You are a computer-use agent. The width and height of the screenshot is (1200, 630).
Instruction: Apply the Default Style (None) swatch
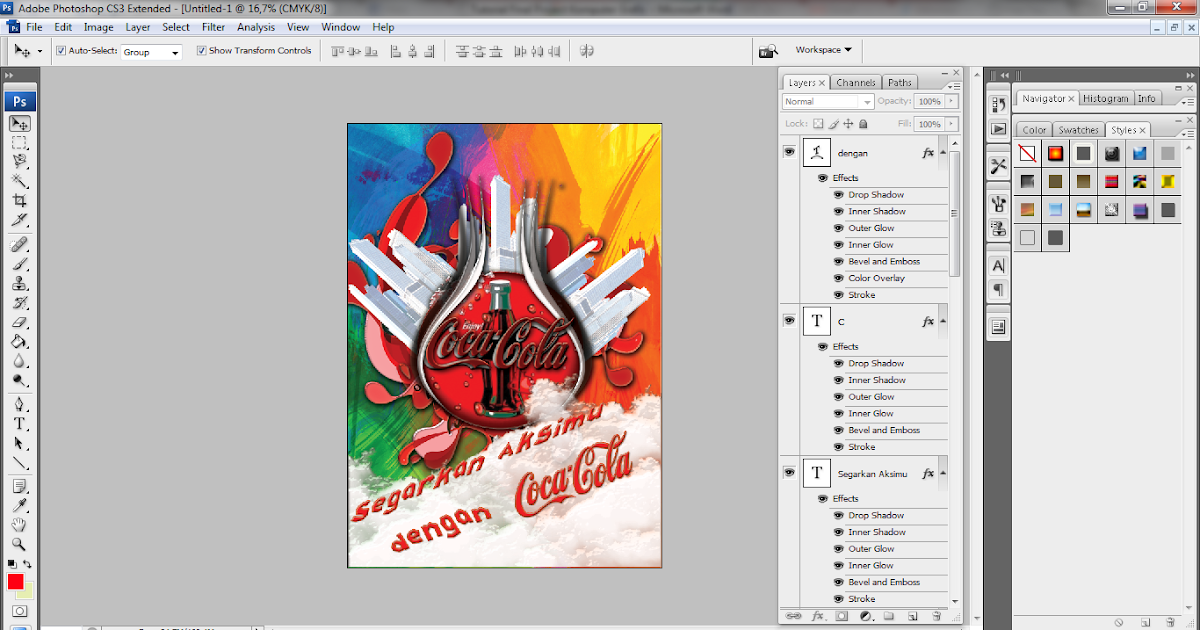click(1027, 153)
